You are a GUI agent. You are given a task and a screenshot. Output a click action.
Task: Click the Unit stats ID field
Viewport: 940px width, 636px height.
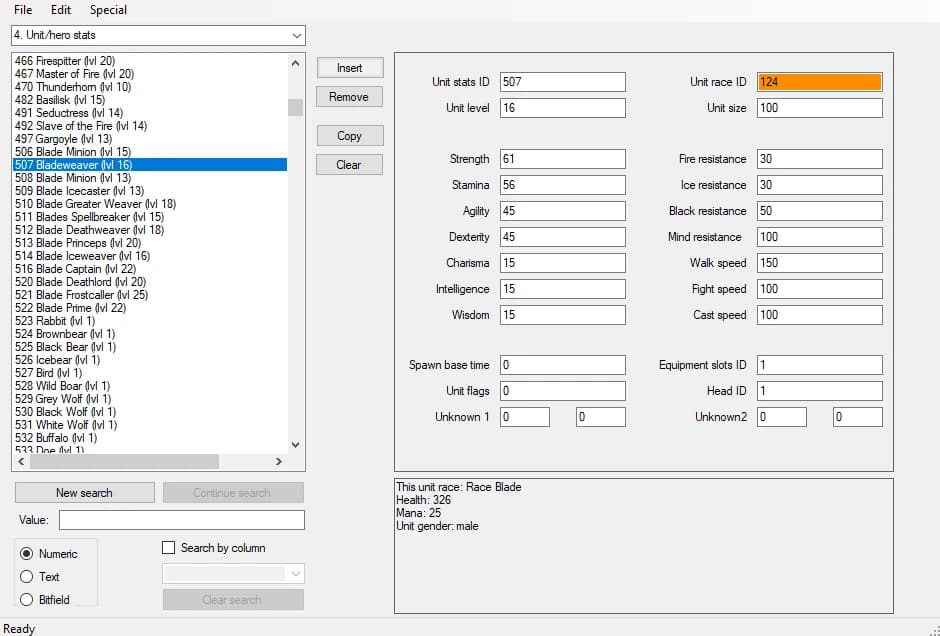tap(563, 82)
